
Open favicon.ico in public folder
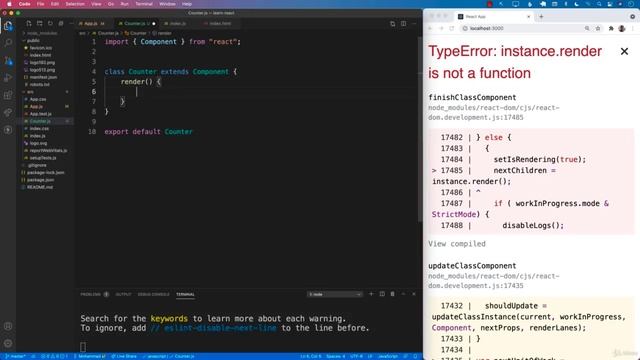coord(40,48)
